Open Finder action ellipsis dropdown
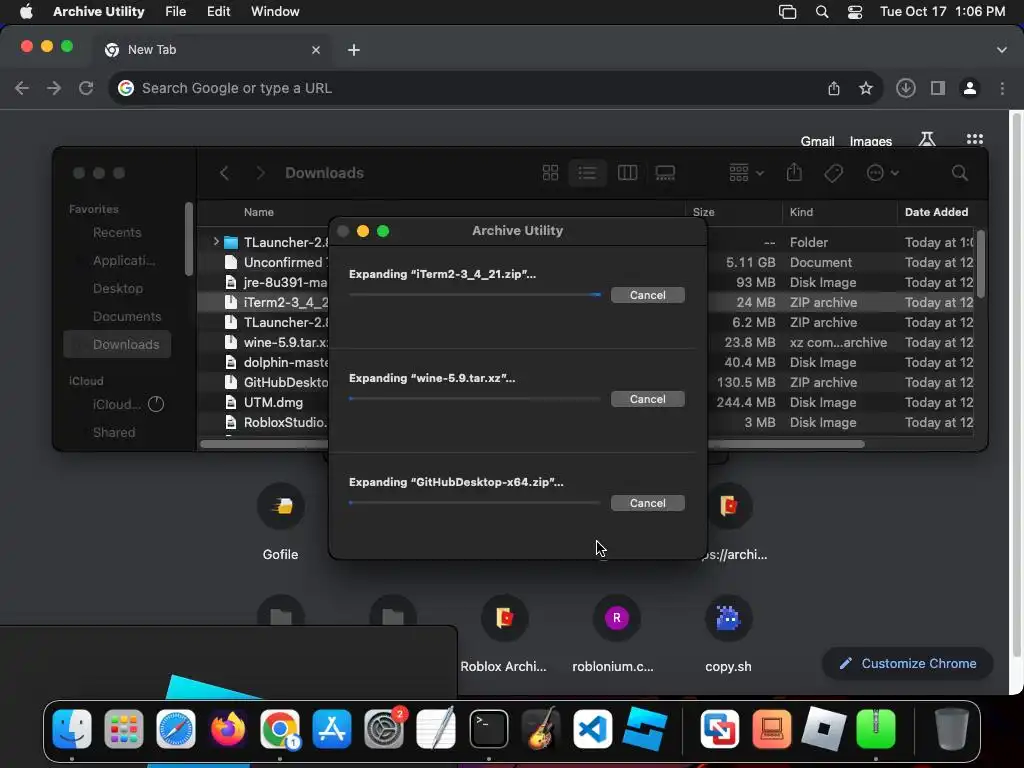The width and height of the screenshot is (1024, 768). click(x=882, y=173)
